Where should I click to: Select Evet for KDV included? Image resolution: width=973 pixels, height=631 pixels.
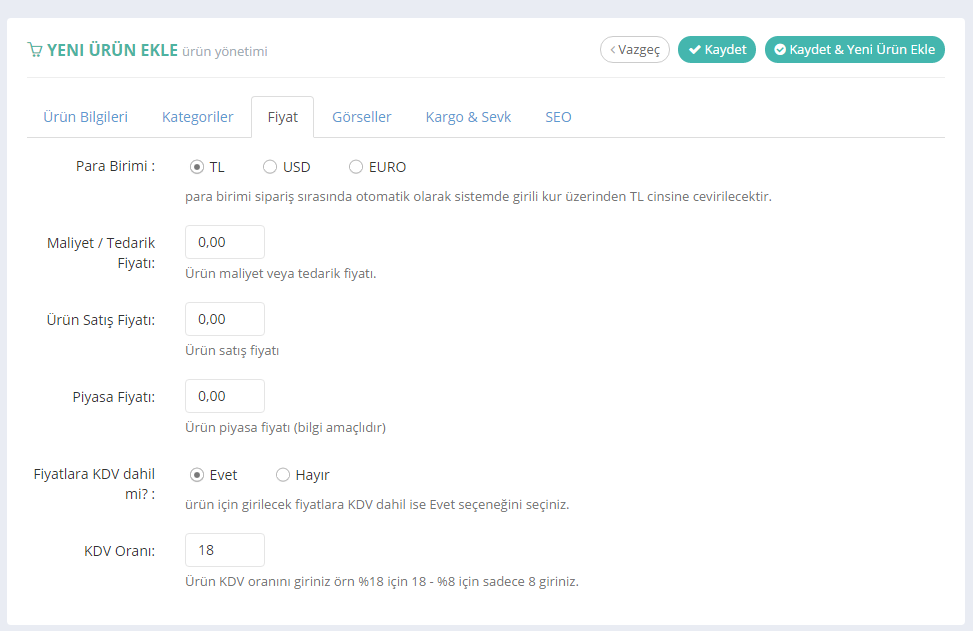tap(197, 475)
